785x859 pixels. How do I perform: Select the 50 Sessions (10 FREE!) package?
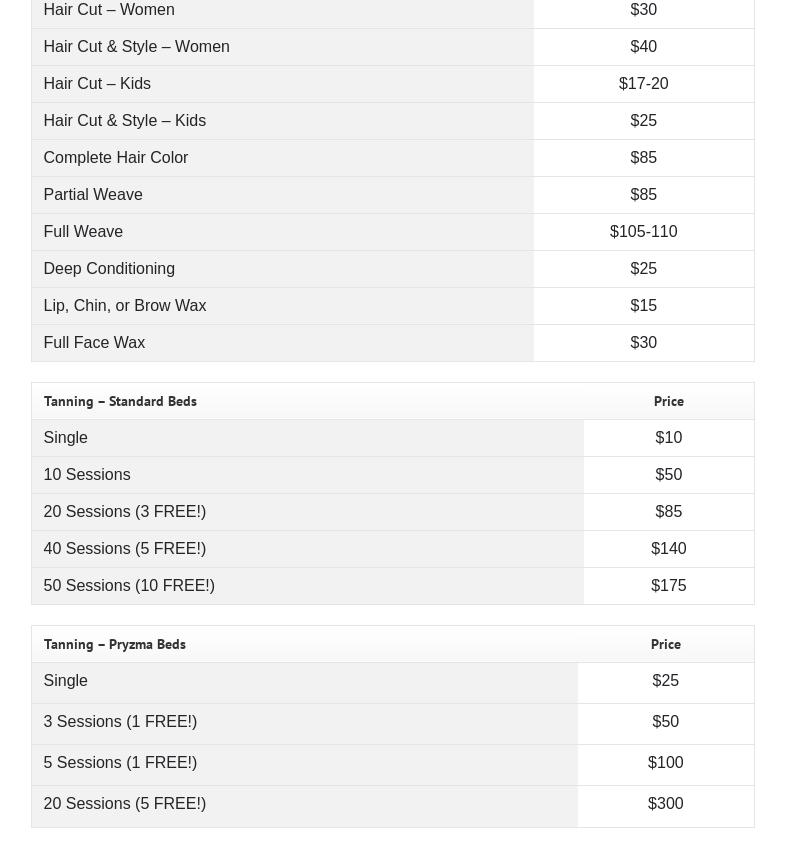point(129,586)
